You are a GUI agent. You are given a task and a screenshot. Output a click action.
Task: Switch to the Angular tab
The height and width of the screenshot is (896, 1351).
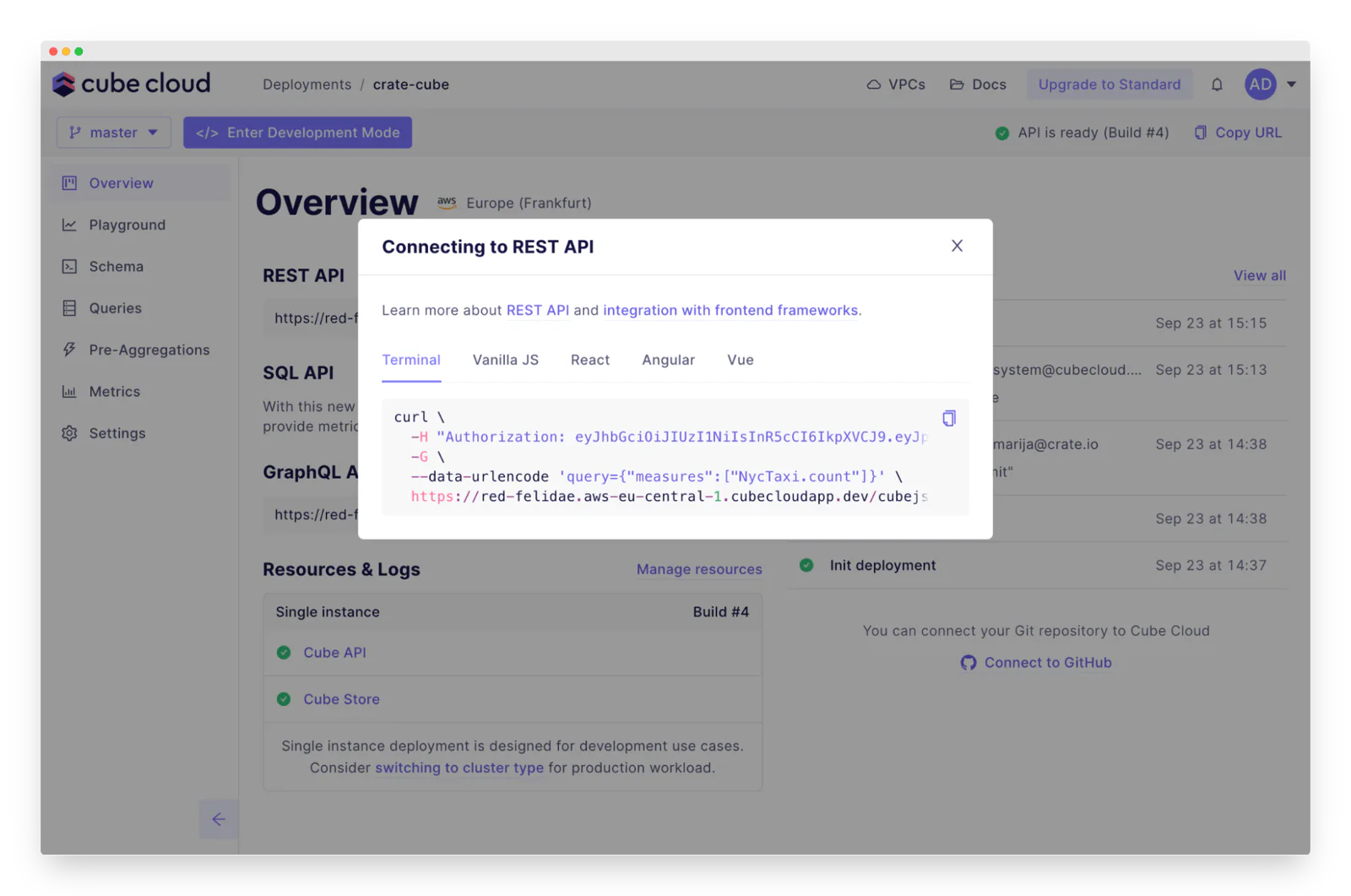click(669, 361)
